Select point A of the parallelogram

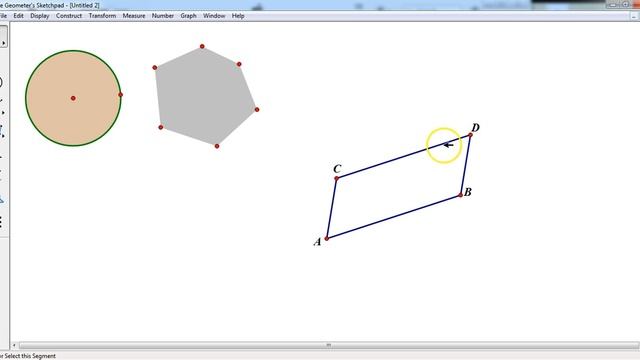tap(327, 238)
